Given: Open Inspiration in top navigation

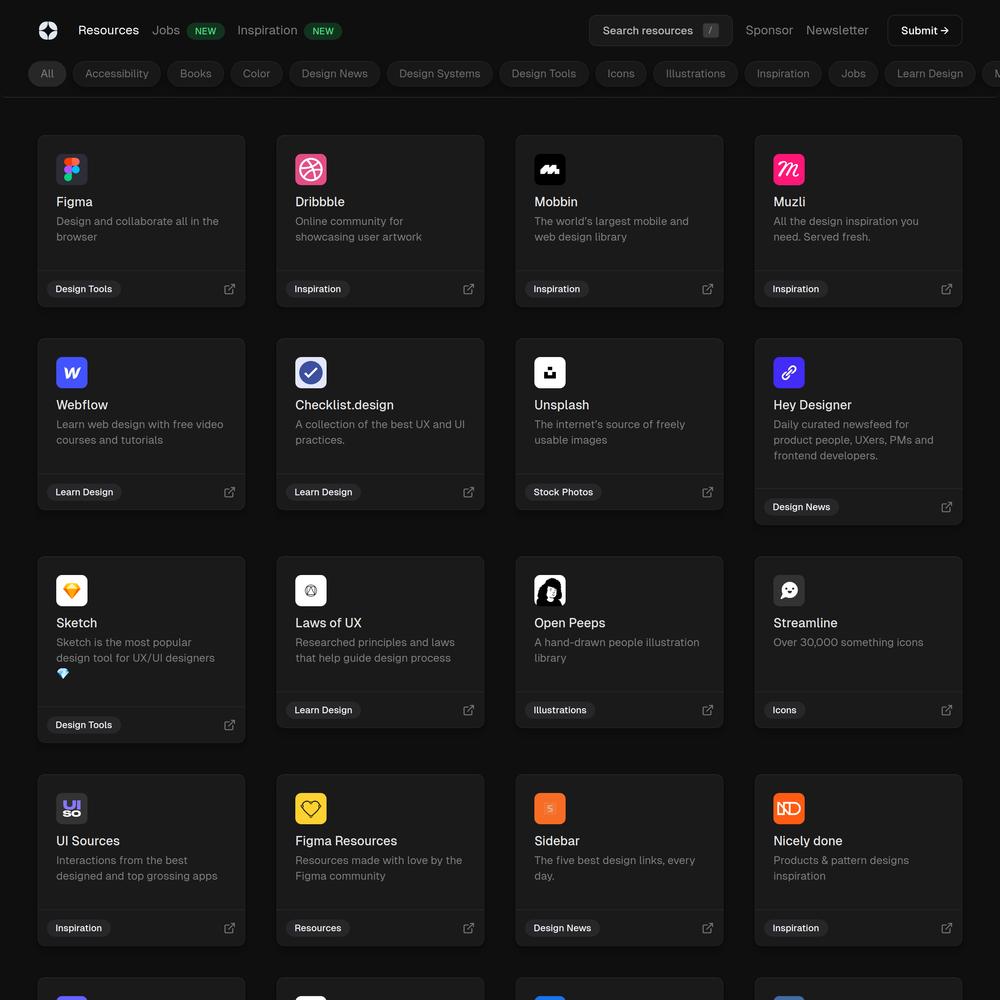Looking at the screenshot, I should (267, 30).
